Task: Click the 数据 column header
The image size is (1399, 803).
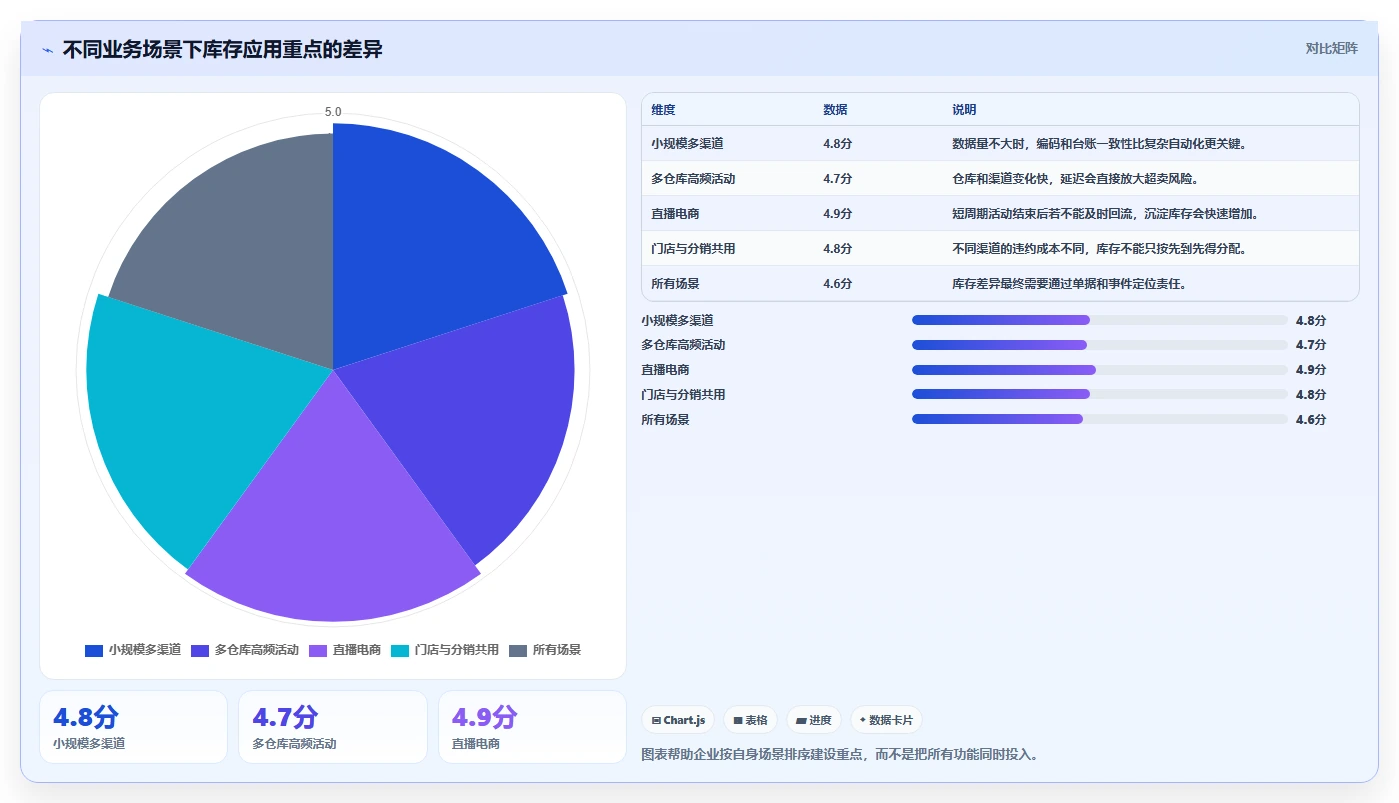Action: coord(835,110)
